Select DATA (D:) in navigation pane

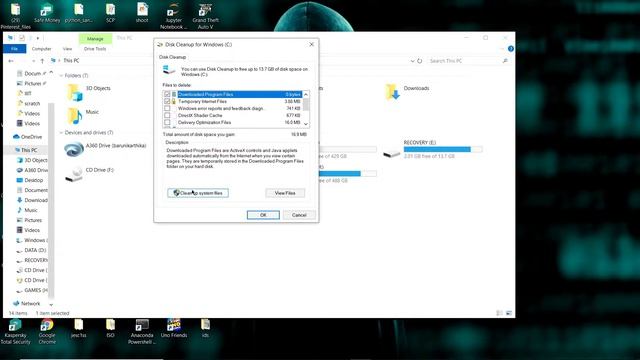(x=31, y=250)
